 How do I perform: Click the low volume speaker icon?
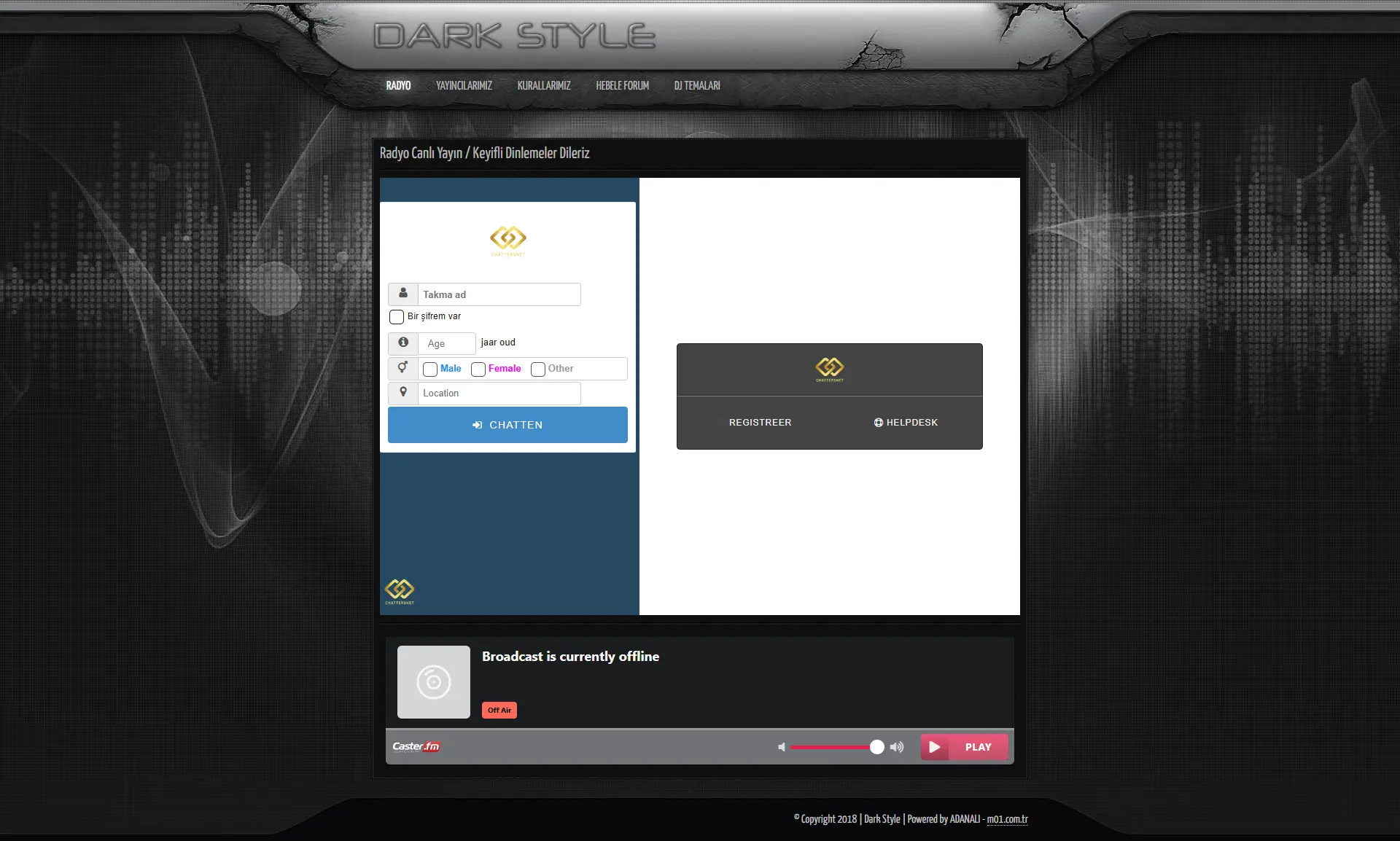782,747
